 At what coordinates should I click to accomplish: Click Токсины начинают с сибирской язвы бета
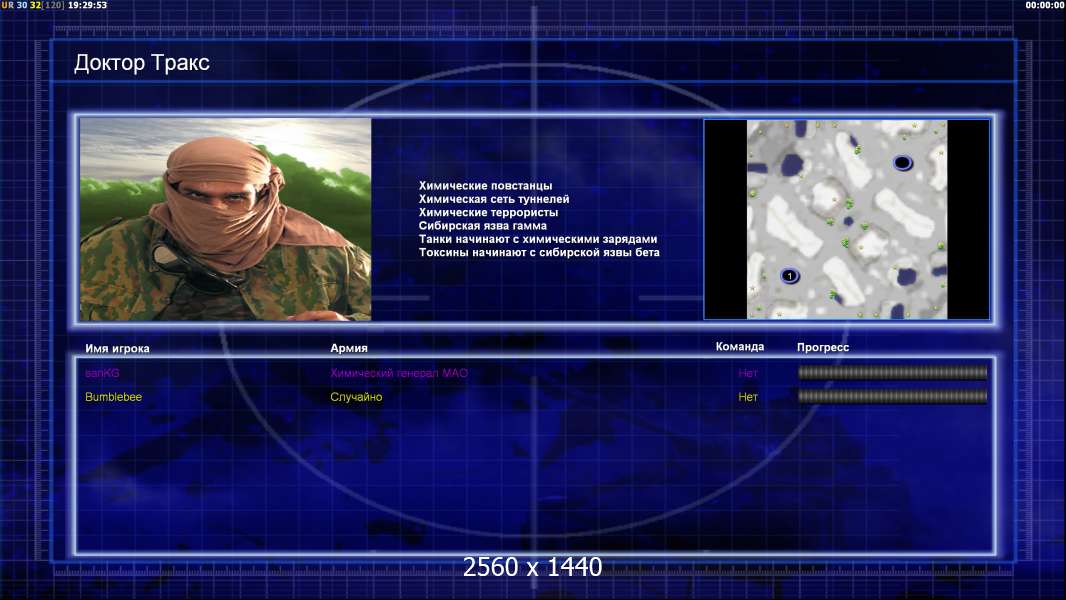(x=539, y=252)
